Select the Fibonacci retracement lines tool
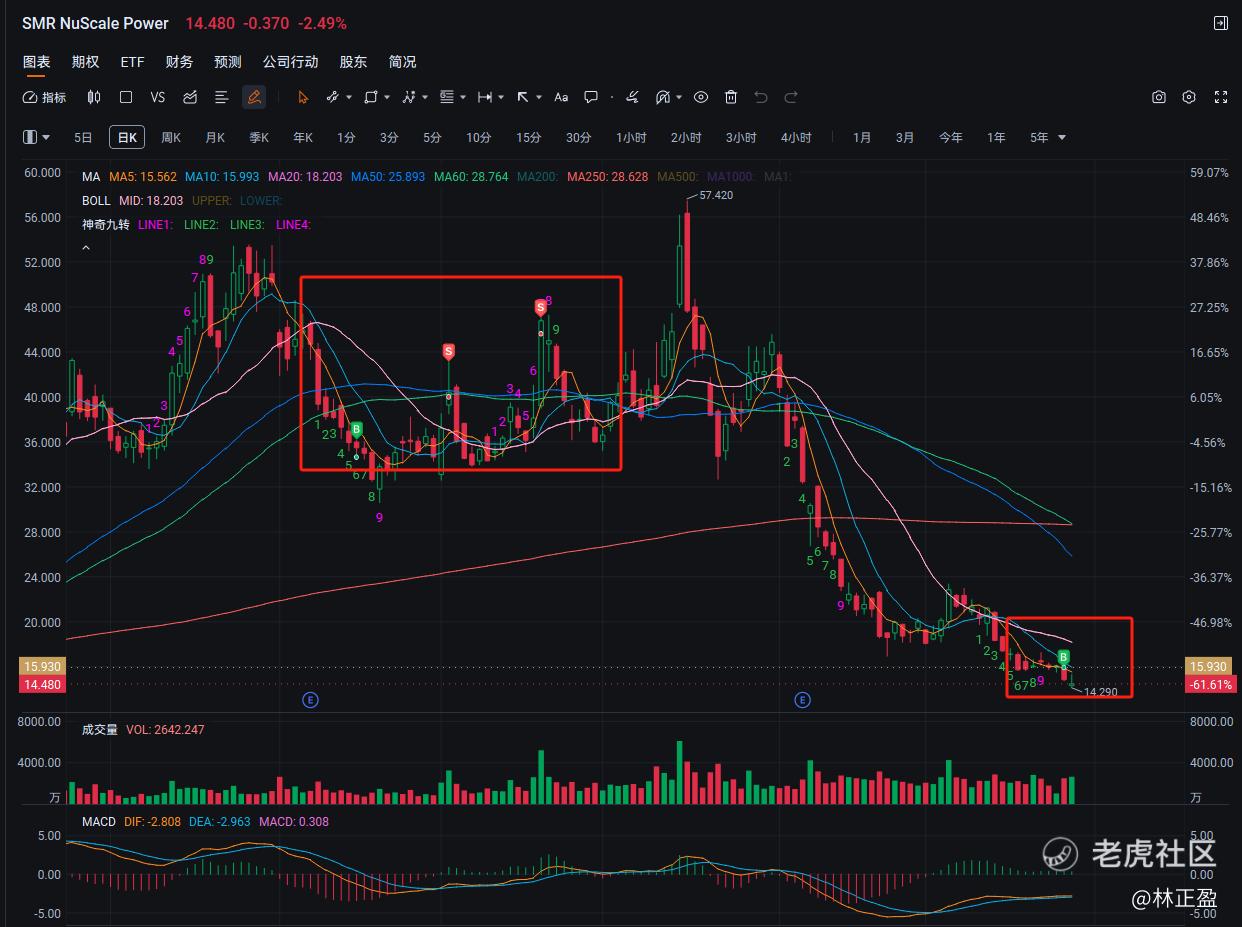The height and width of the screenshot is (927, 1242). [447, 97]
